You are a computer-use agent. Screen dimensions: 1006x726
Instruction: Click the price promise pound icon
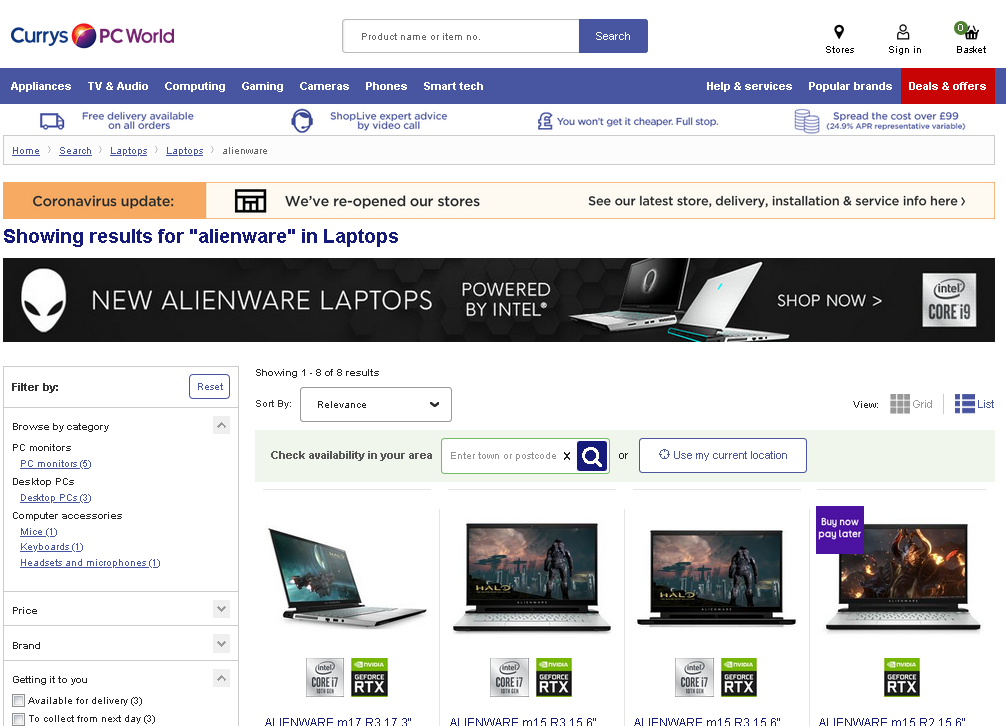(x=545, y=121)
